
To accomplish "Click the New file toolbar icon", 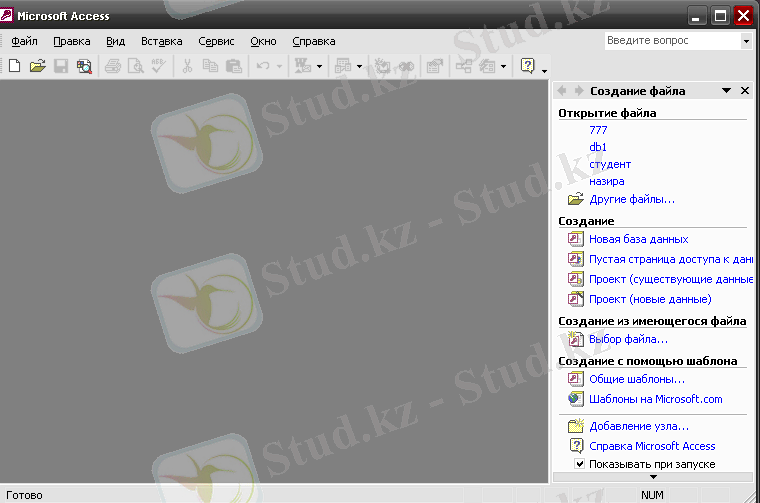I will 14,66.
